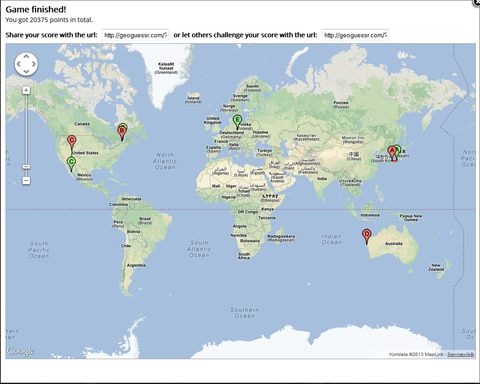The height and width of the screenshot is (384, 480).
Task: Click the 'You got 20375 points' text
Action: tap(49, 20)
